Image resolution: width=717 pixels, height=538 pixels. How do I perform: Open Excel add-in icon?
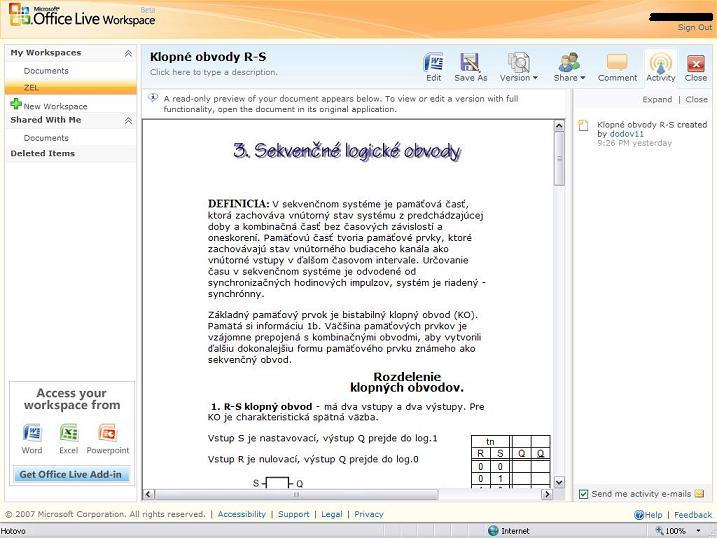point(68,433)
